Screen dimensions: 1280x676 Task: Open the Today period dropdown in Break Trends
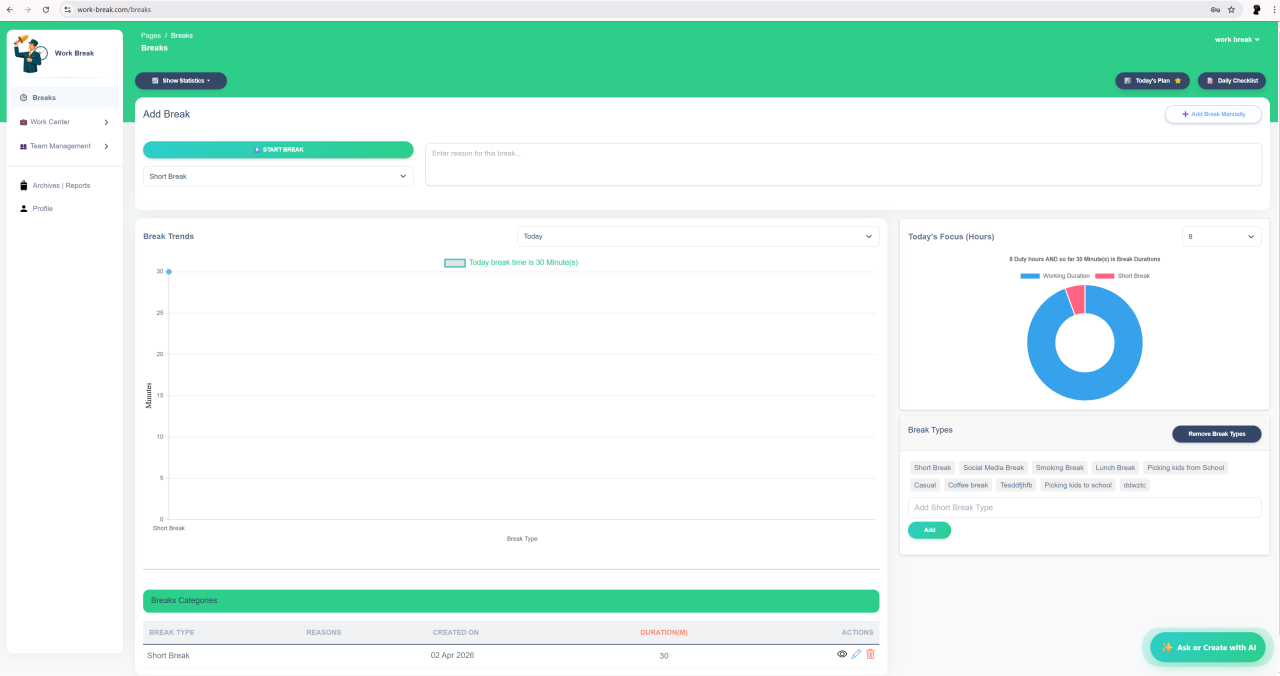click(698, 237)
